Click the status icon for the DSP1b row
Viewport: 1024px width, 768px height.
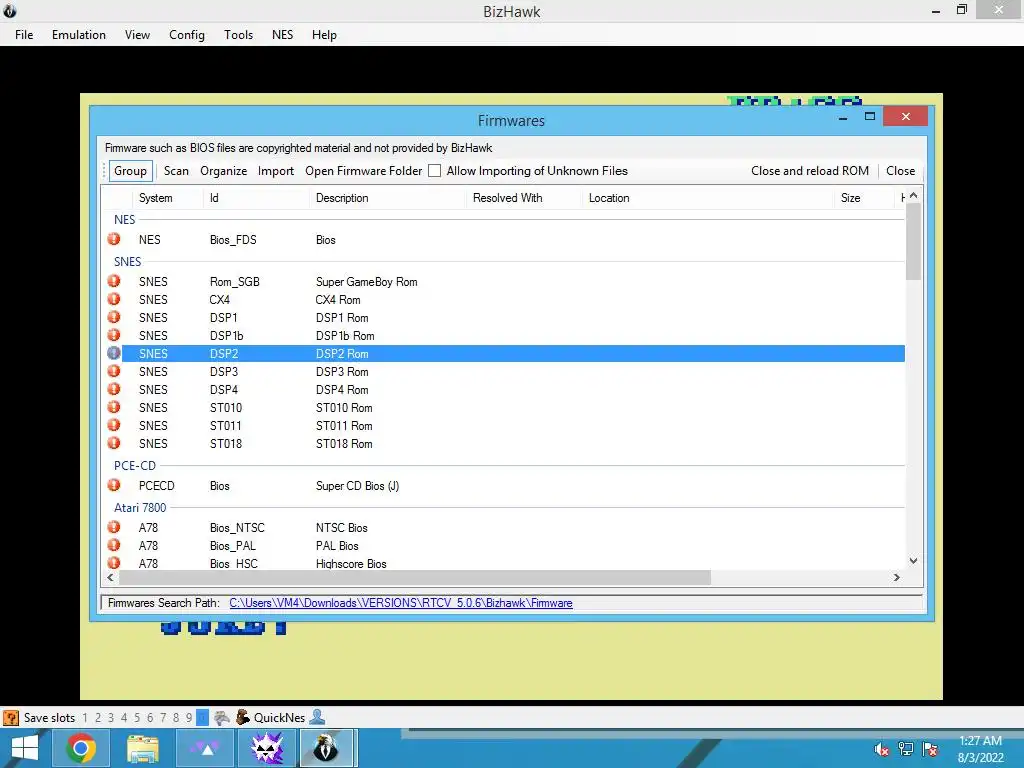point(114,335)
